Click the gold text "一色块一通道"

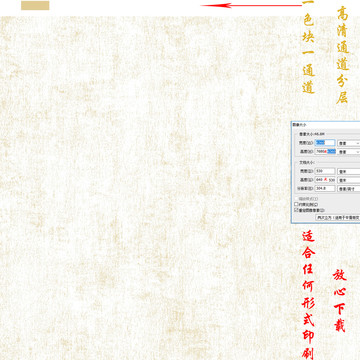point(309,47)
